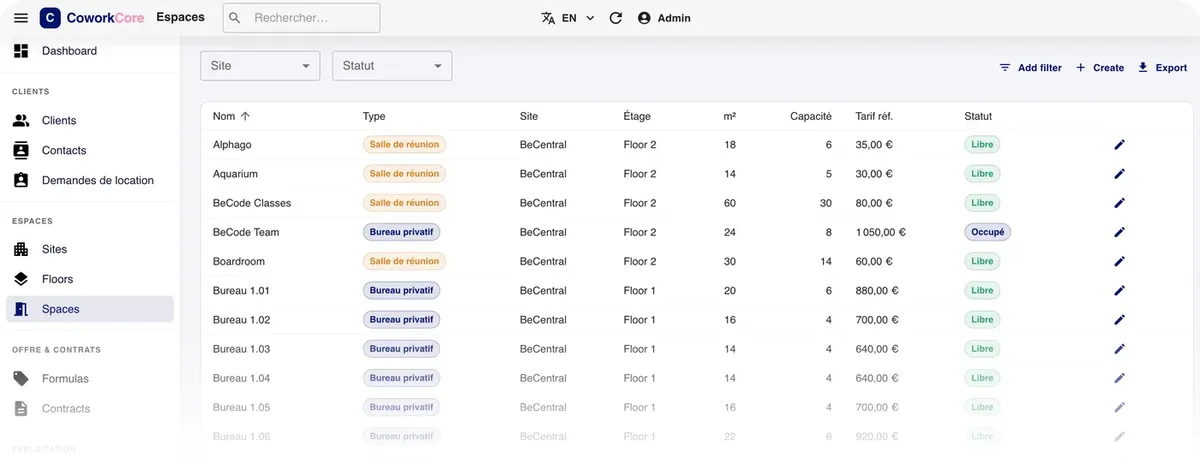Click the Create button
Viewport: 1200px width, 464px height.
(1100, 68)
